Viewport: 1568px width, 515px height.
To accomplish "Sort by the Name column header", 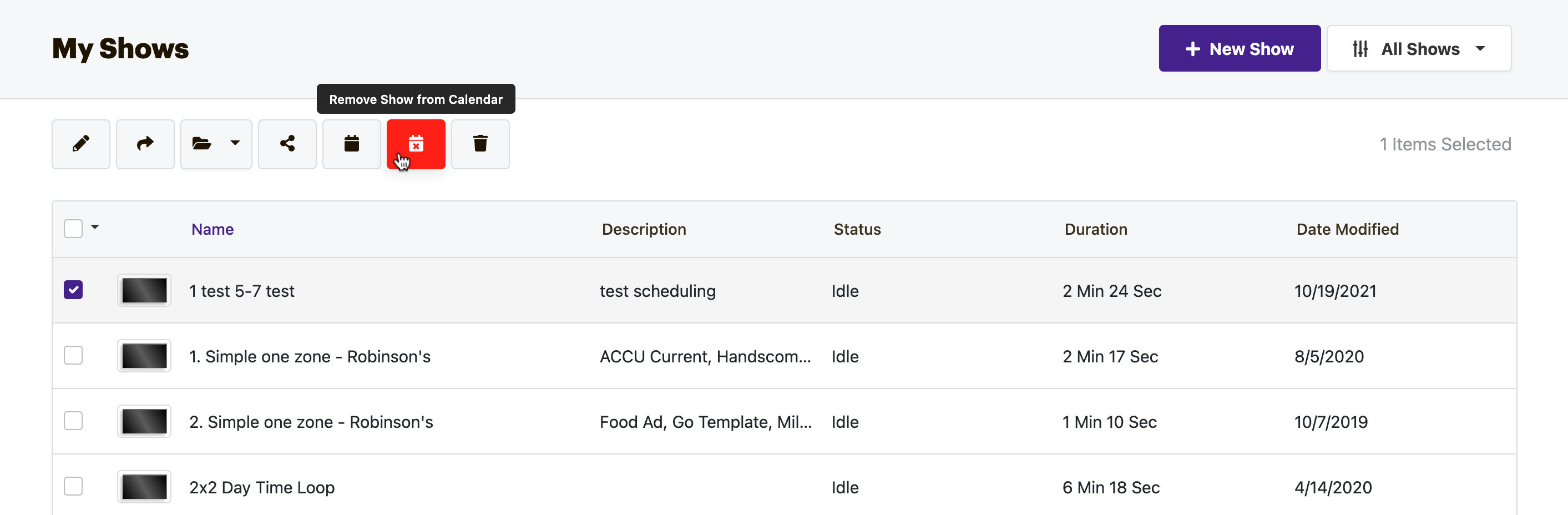I will 213,230.
